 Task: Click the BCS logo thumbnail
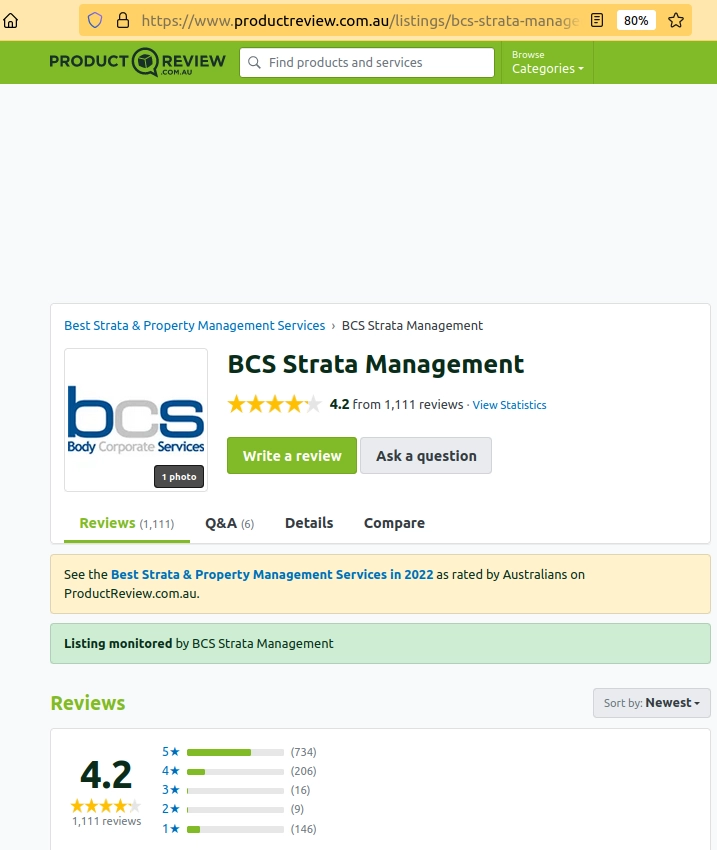pyautogui.click(x=136, y=420)
